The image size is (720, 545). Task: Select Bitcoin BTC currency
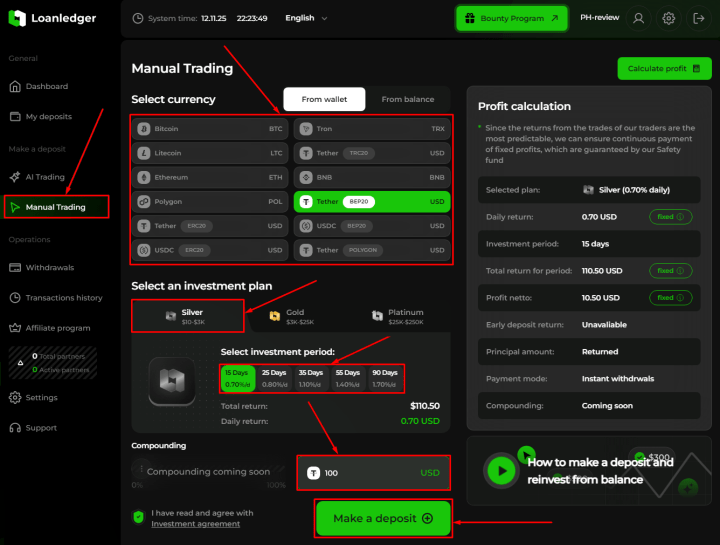pyautogui.click(x=210, y=129)
